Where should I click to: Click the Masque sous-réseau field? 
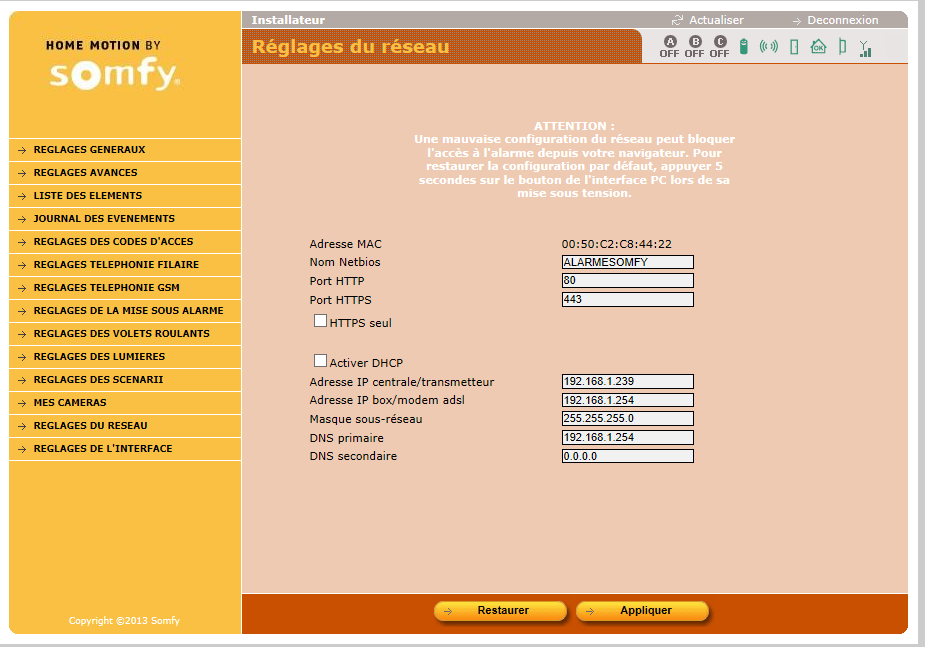(628, 418)
